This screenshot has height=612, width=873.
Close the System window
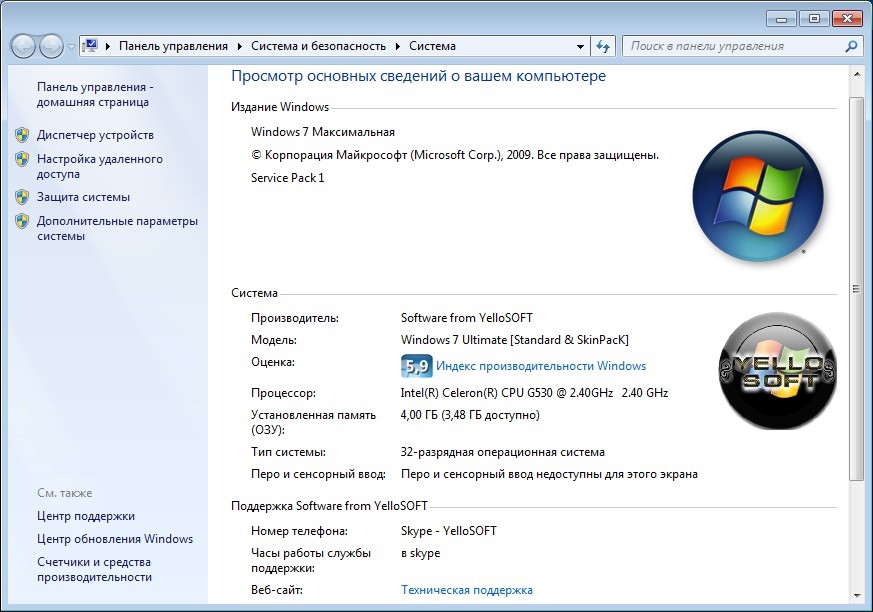(847, 19)
